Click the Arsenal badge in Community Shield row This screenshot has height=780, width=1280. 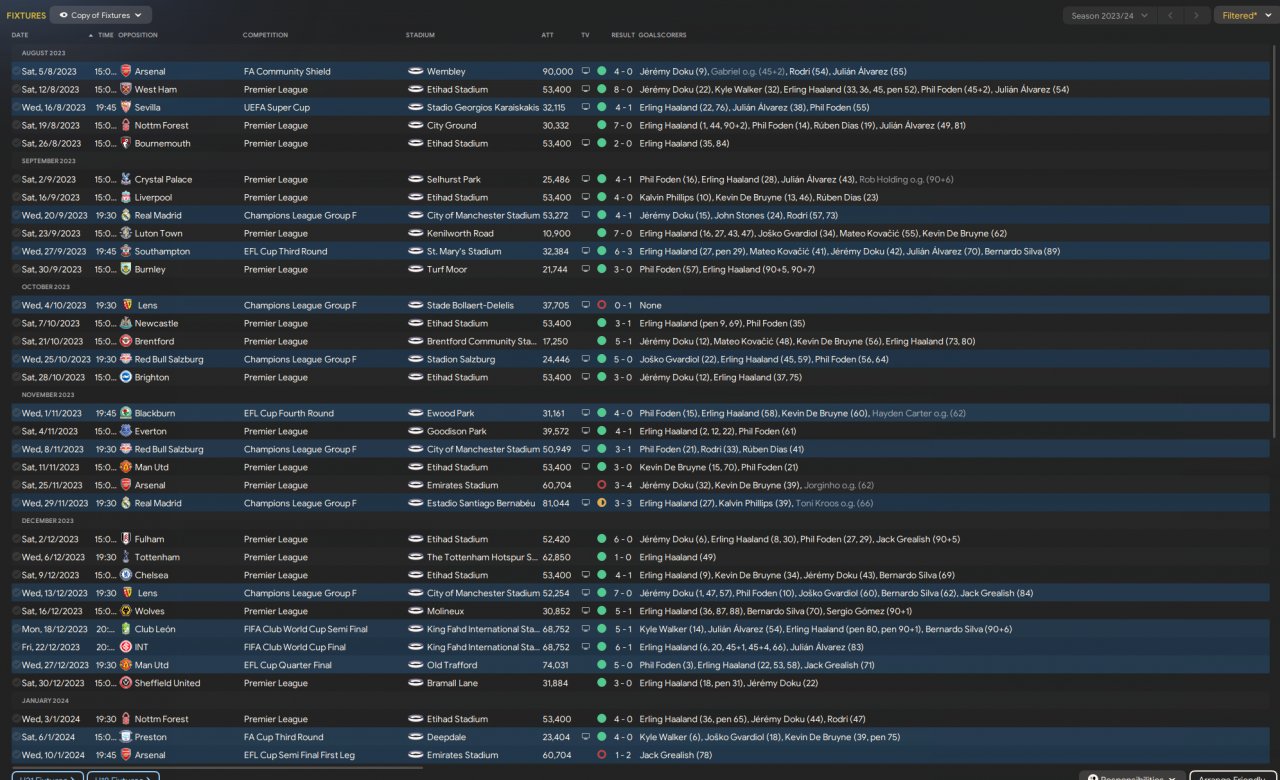(125, 71)
